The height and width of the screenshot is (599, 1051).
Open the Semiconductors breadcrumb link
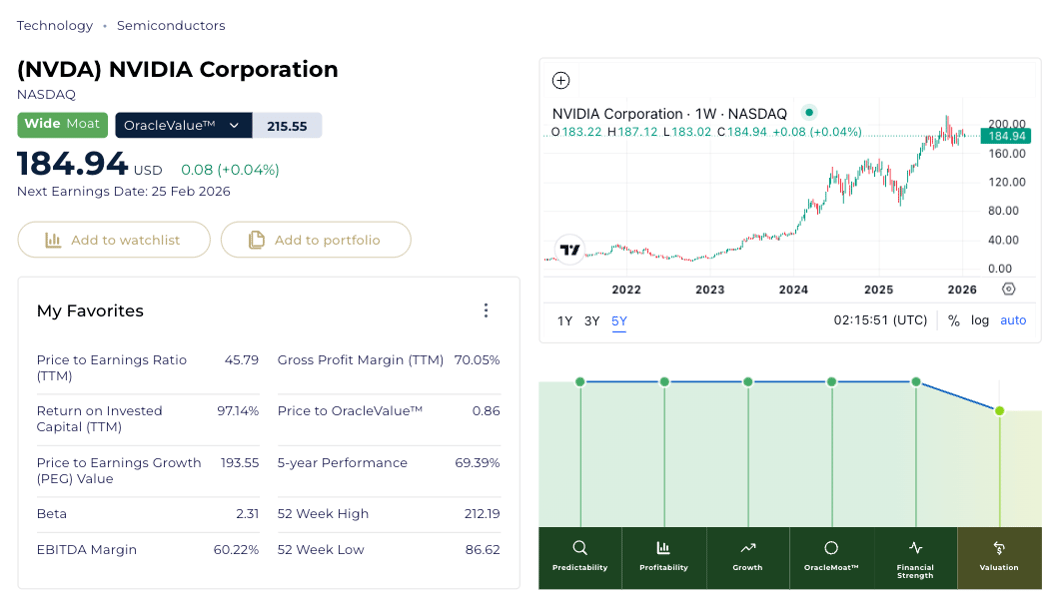pyautogui.click(x=171, y=26)
